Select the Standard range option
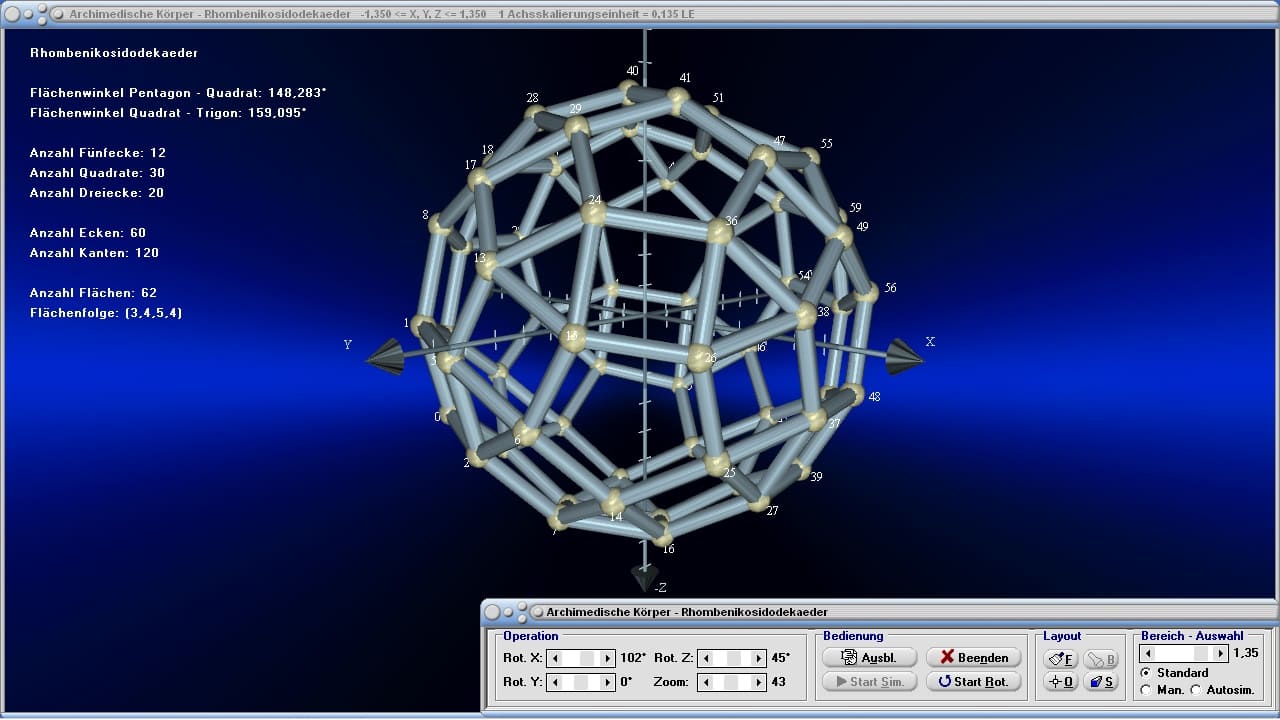Screen dimensions: 1280x720 1146,673
